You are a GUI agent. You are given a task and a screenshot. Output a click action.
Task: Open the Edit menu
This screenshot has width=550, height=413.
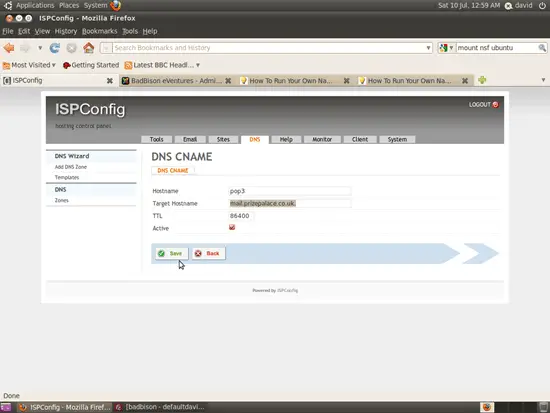(24, 31)
